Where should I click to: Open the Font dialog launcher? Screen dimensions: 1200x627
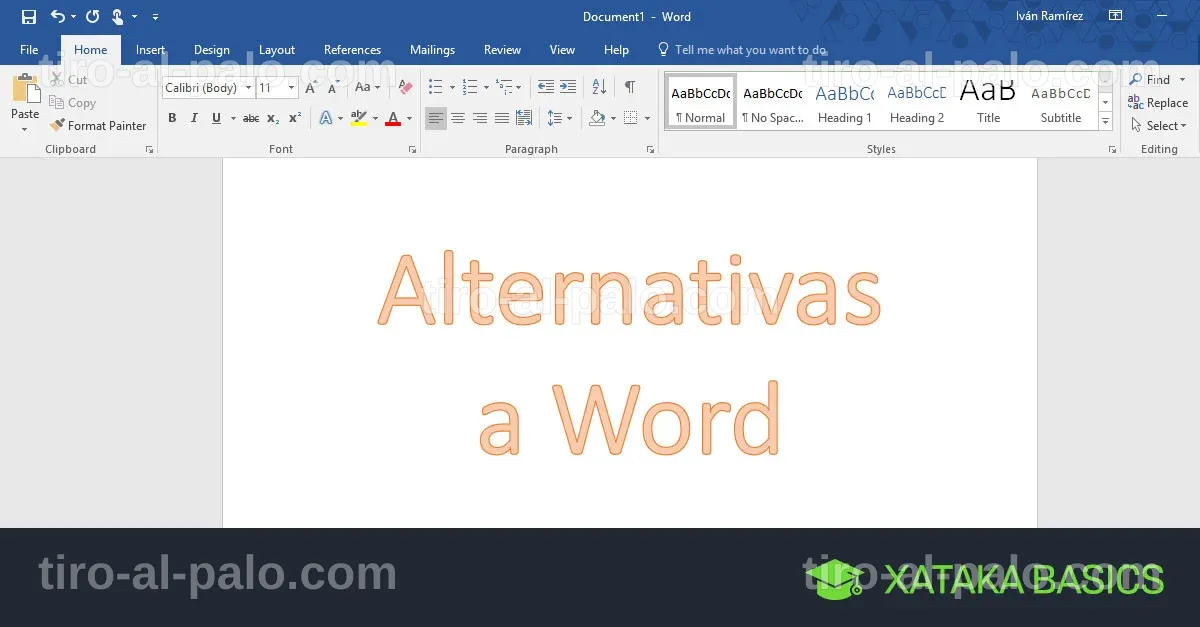click(412, 150)
